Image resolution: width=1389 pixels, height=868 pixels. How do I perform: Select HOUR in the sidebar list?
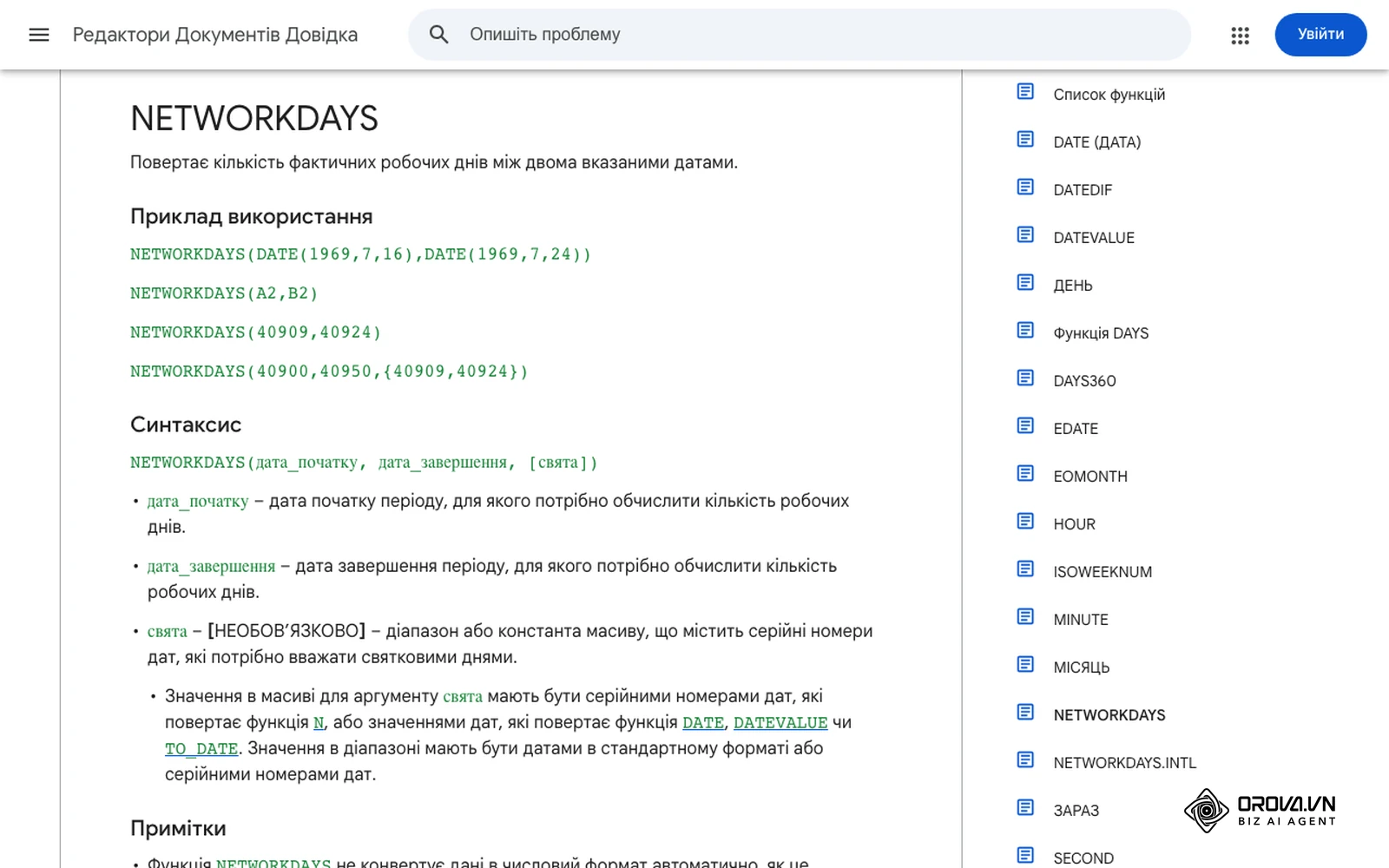tap(1074, 524)
